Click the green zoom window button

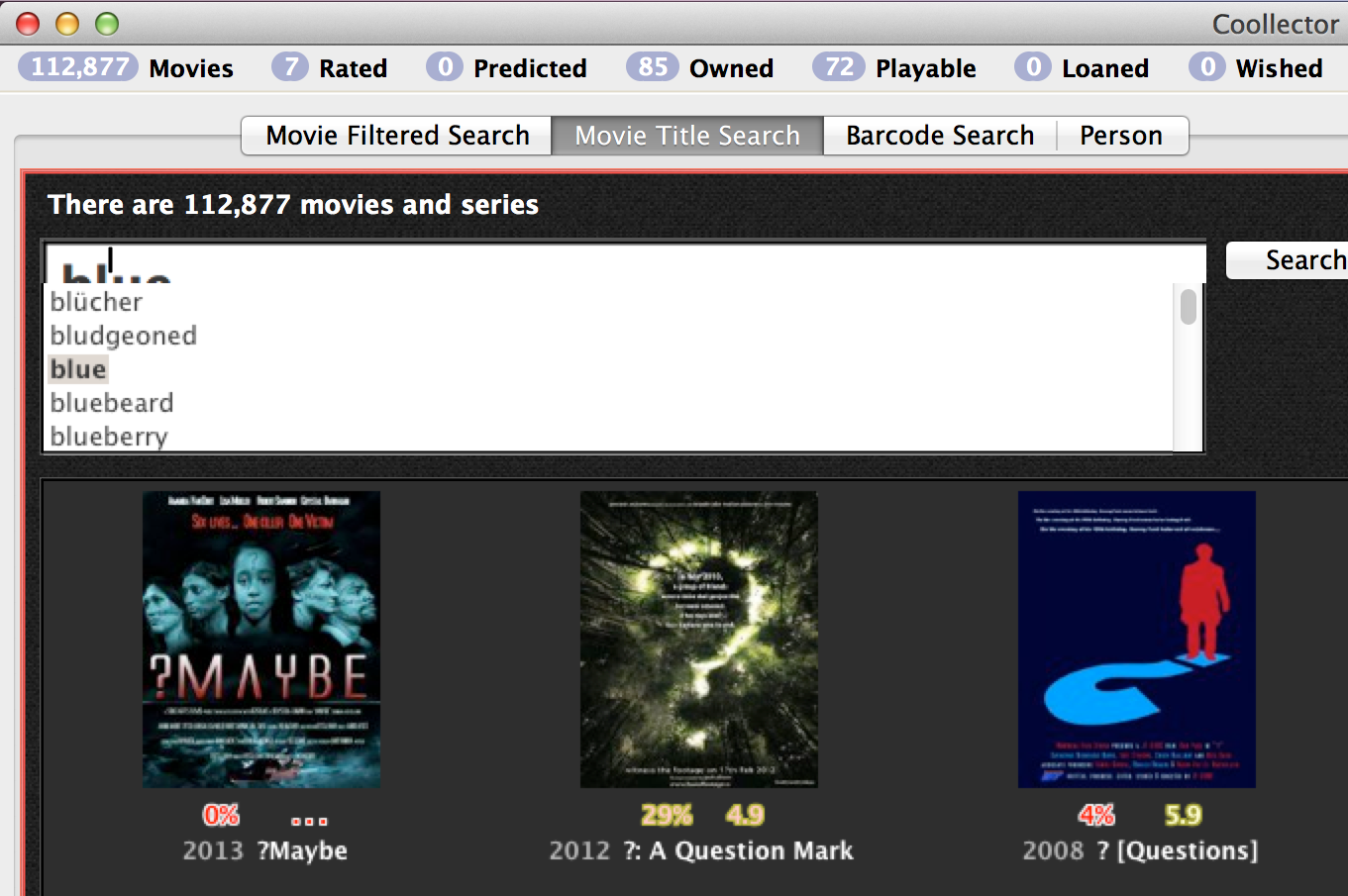pos(106,24)
